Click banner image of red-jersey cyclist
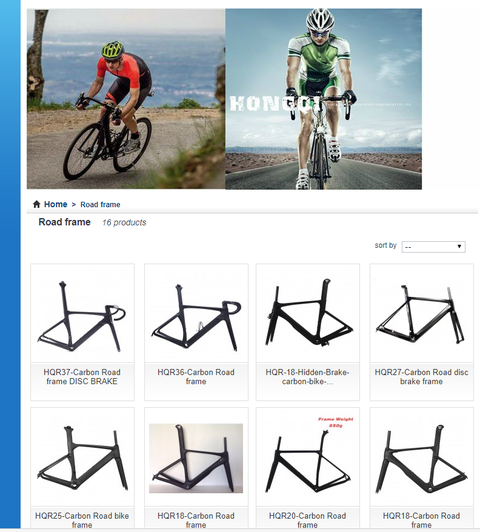This screenshot has height=532, width=480. [126, 99]
